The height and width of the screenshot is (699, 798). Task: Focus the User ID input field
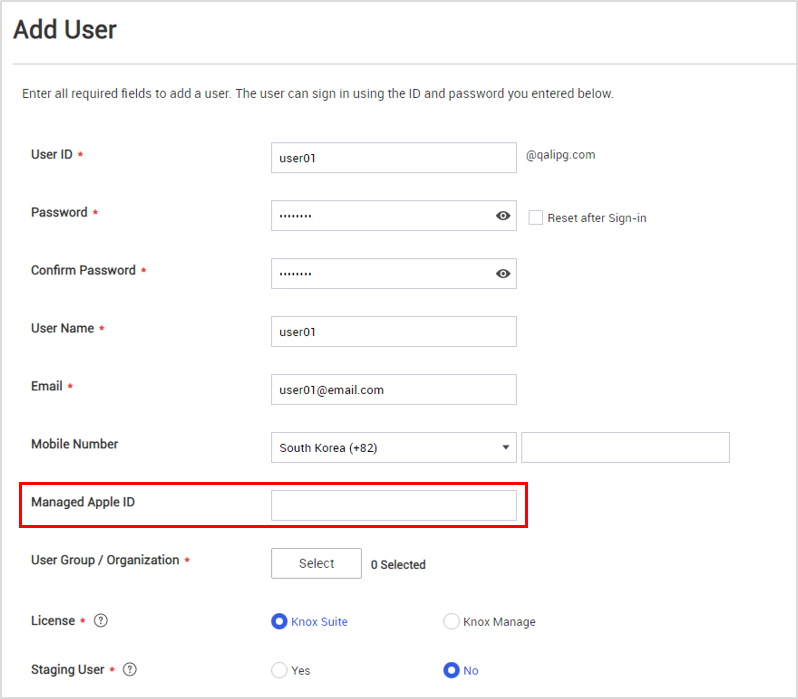point(394,158)
